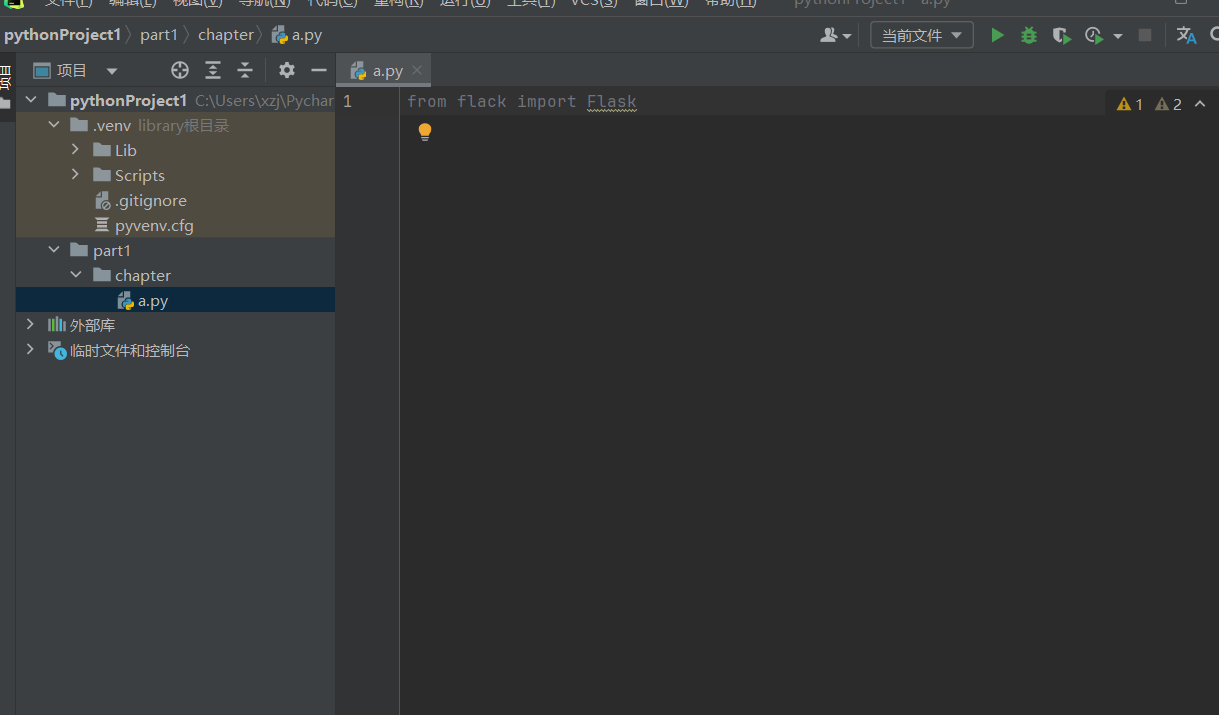Click the word flack in the import line
1219x715 pixels.
482,101
